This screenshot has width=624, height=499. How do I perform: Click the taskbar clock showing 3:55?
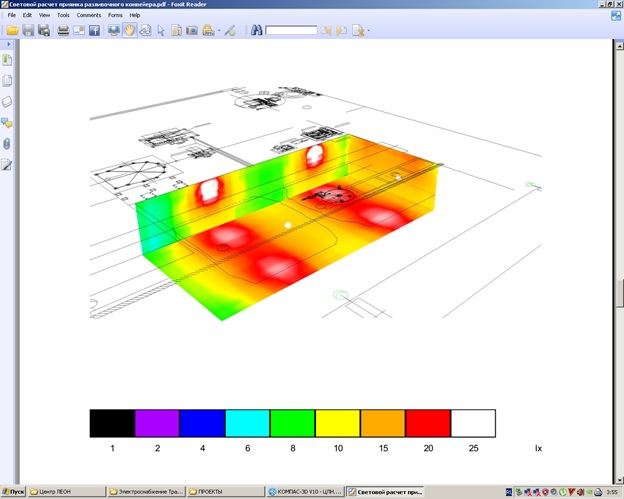pos(612,493)
